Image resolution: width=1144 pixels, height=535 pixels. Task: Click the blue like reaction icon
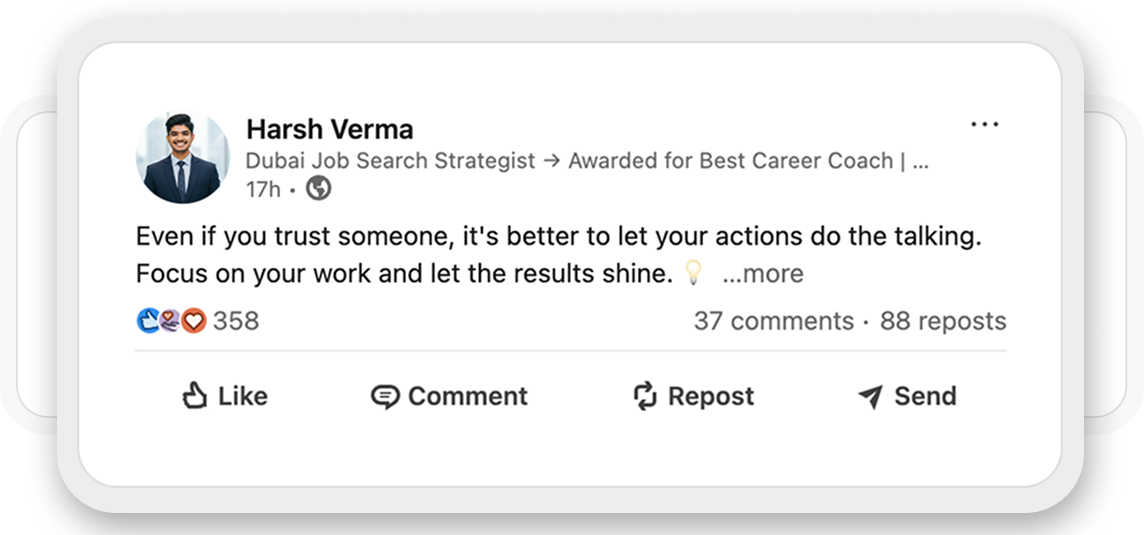(x=148, y=321)
